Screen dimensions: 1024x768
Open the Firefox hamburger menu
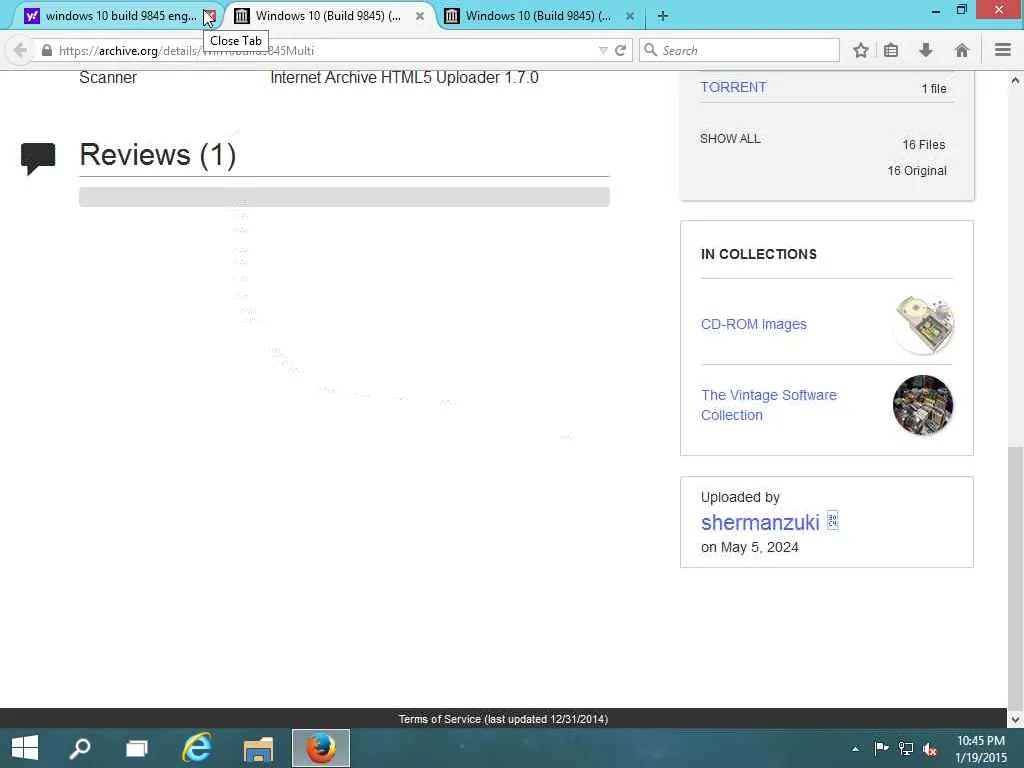1003,50
